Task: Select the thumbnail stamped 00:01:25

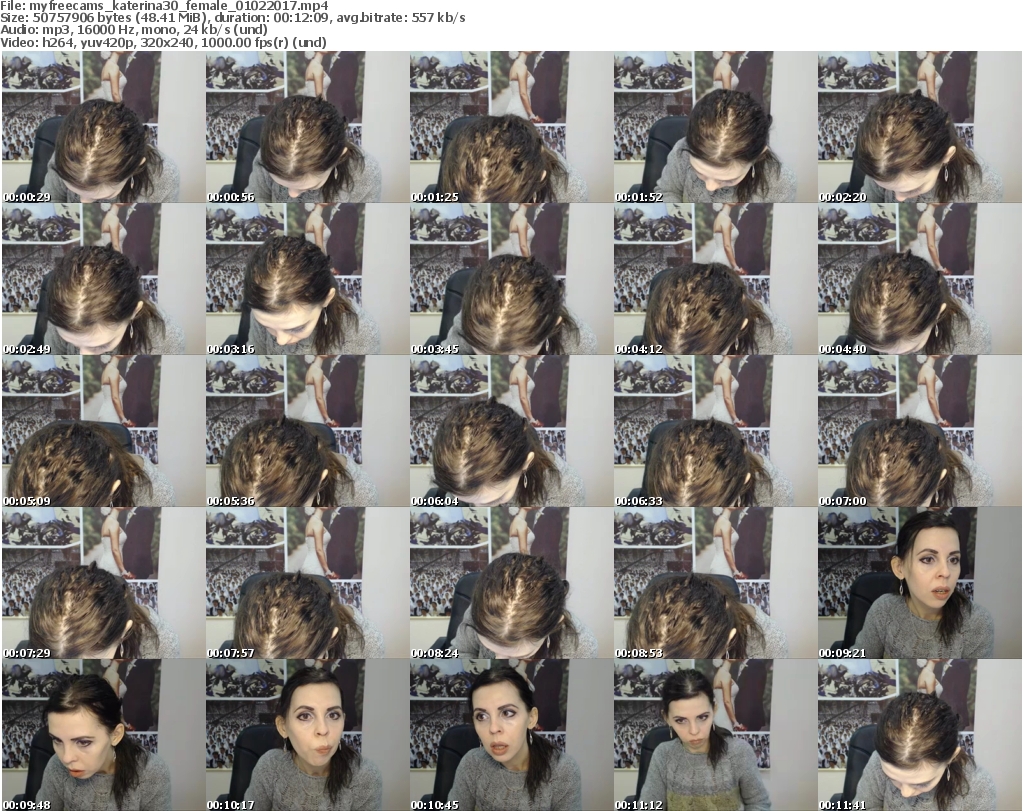Action: pos(511,127)
